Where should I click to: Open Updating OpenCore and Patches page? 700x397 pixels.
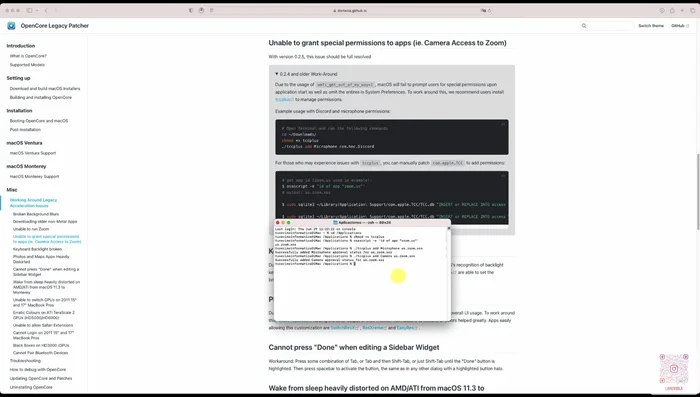pyautogui.click(x=41, y=379)
